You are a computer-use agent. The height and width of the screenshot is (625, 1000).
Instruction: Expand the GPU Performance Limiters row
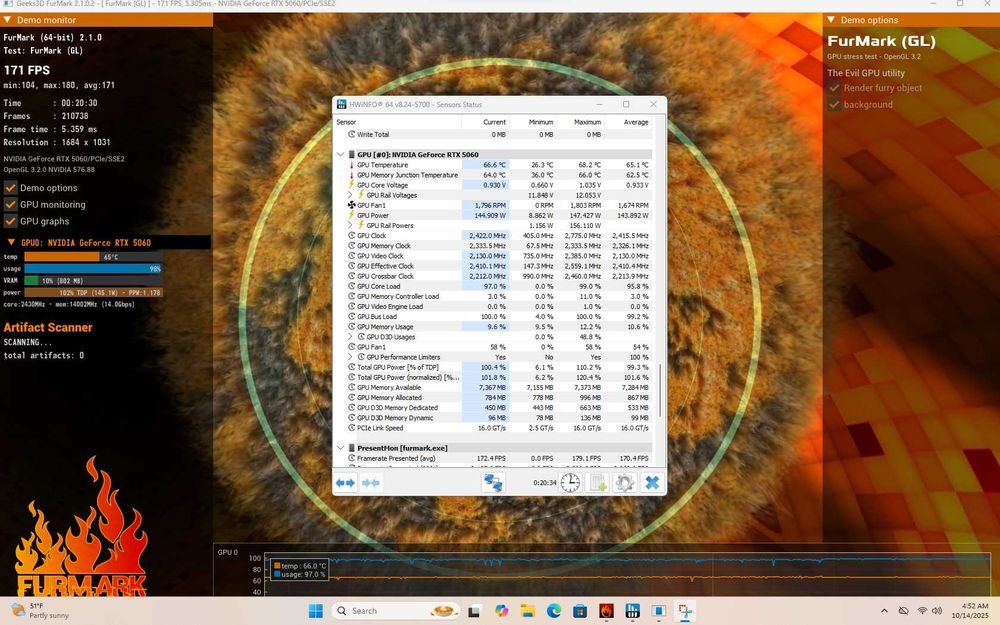[x=350, y=357]
